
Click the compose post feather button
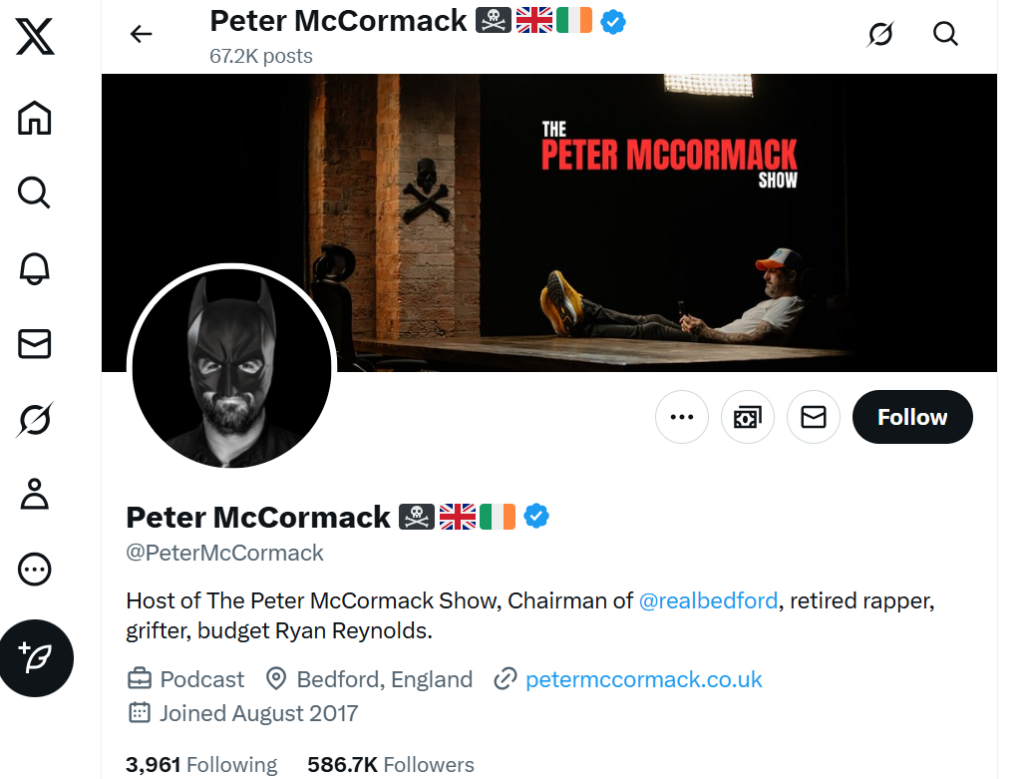click(x=37, y=658)
